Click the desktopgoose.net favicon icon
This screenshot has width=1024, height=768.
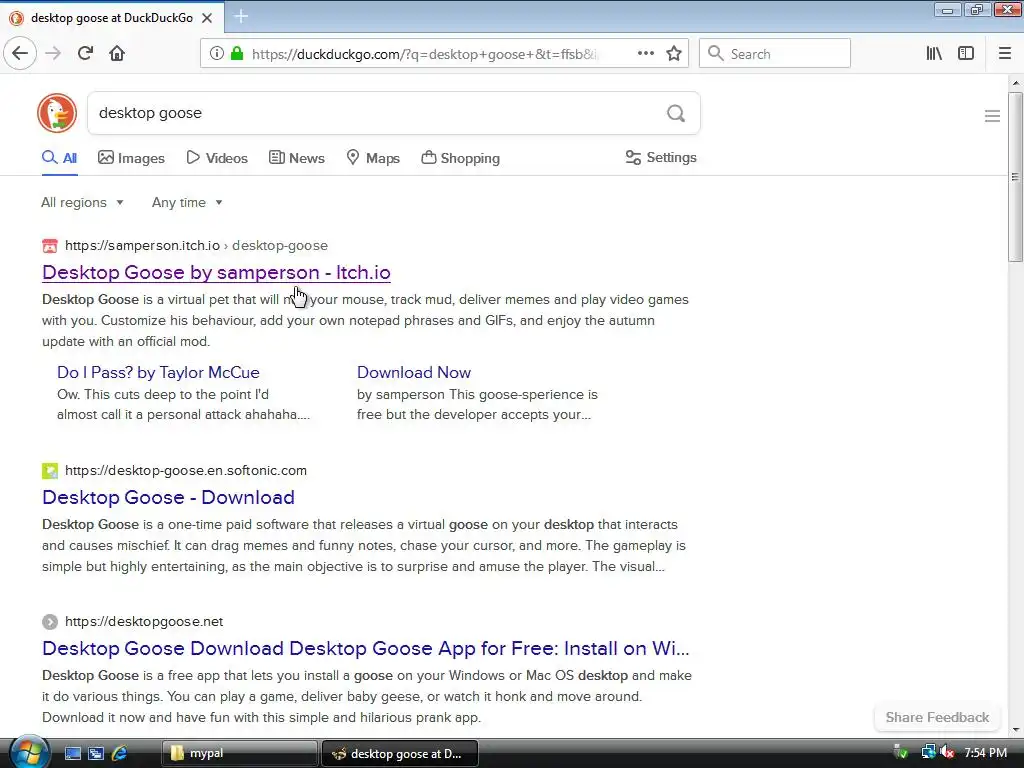click(50, 622)
